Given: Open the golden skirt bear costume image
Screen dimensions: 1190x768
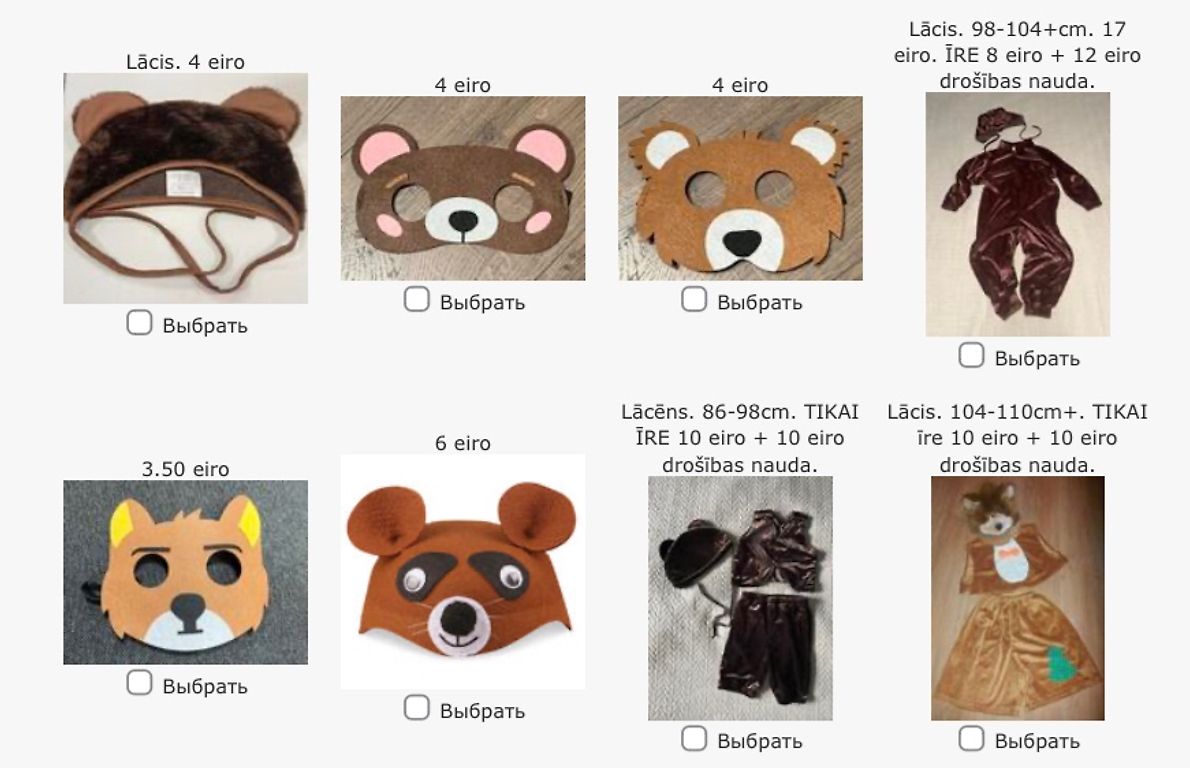Looking at the screenshot, I should pos(1018,598).
